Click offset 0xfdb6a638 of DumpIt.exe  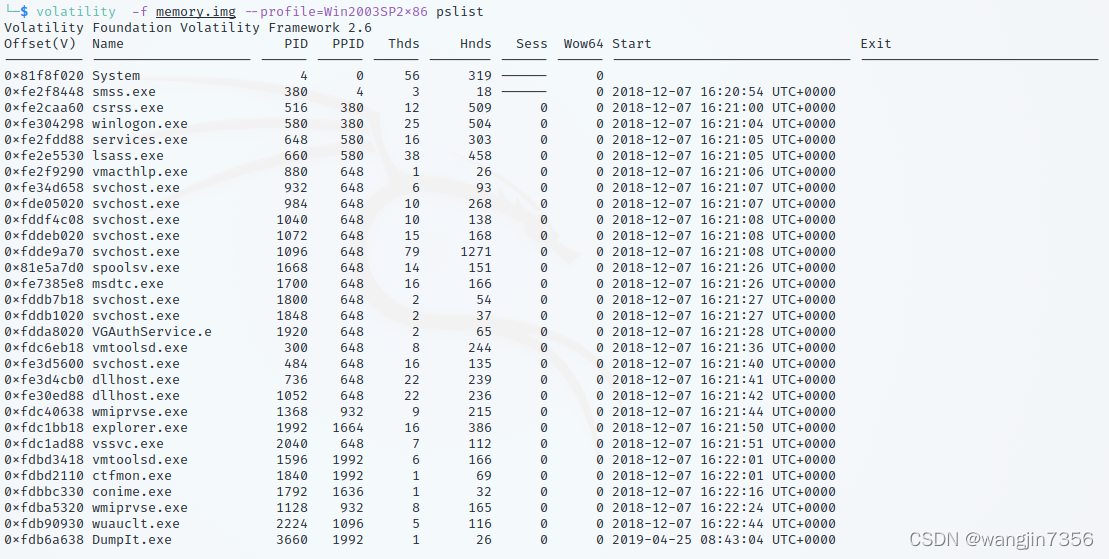point(44,540)
